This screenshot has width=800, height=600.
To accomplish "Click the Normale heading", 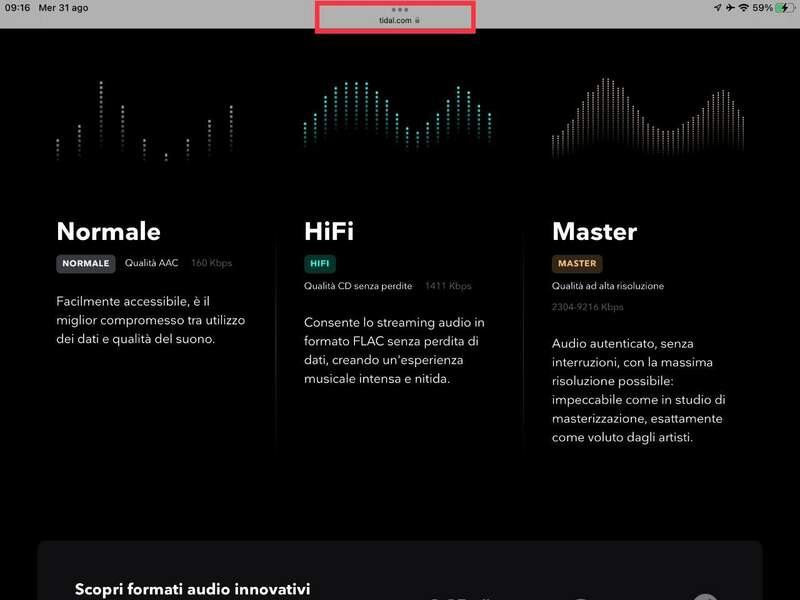I will (x=108, y=231).
